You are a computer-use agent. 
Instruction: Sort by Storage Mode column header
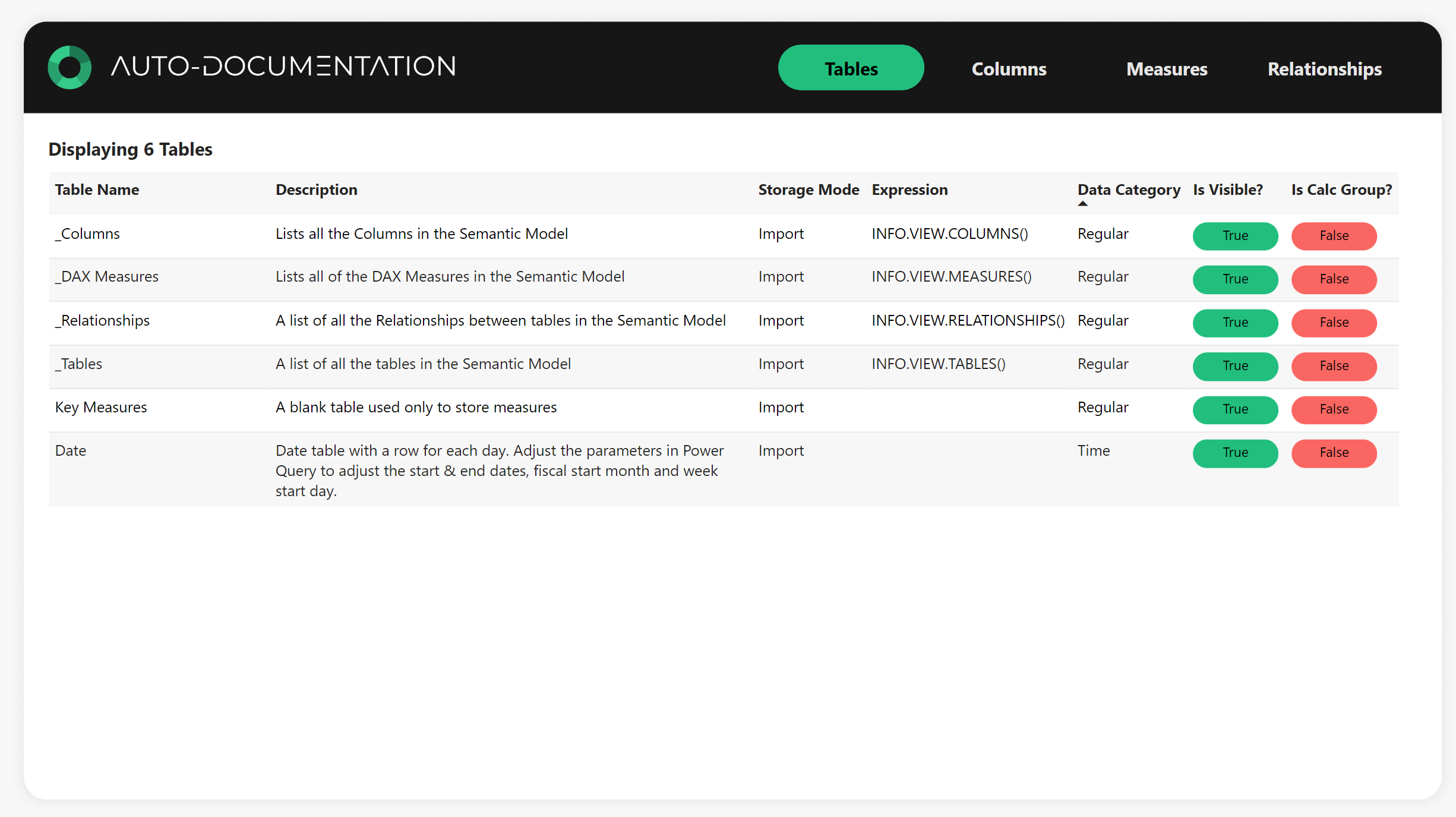pyautogui.click(x=808, y=190)
